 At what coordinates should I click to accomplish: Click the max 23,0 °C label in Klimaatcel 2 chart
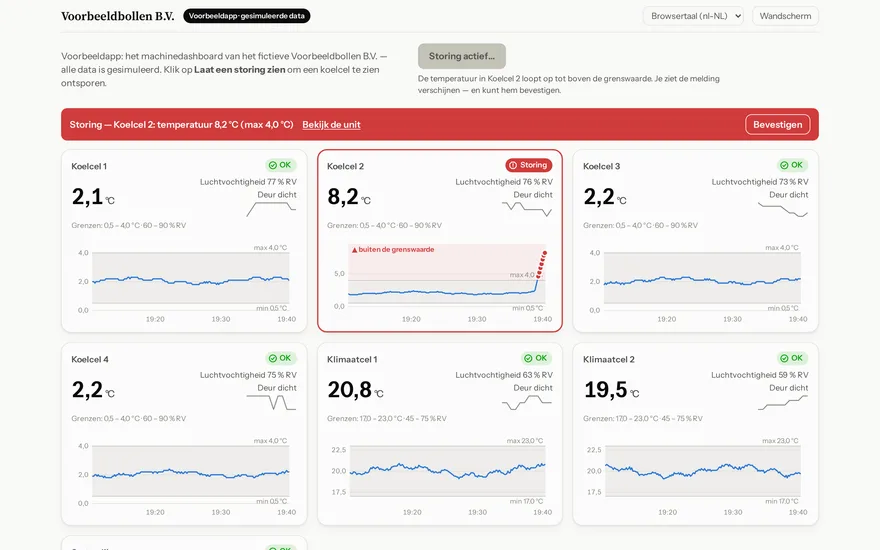780,441
